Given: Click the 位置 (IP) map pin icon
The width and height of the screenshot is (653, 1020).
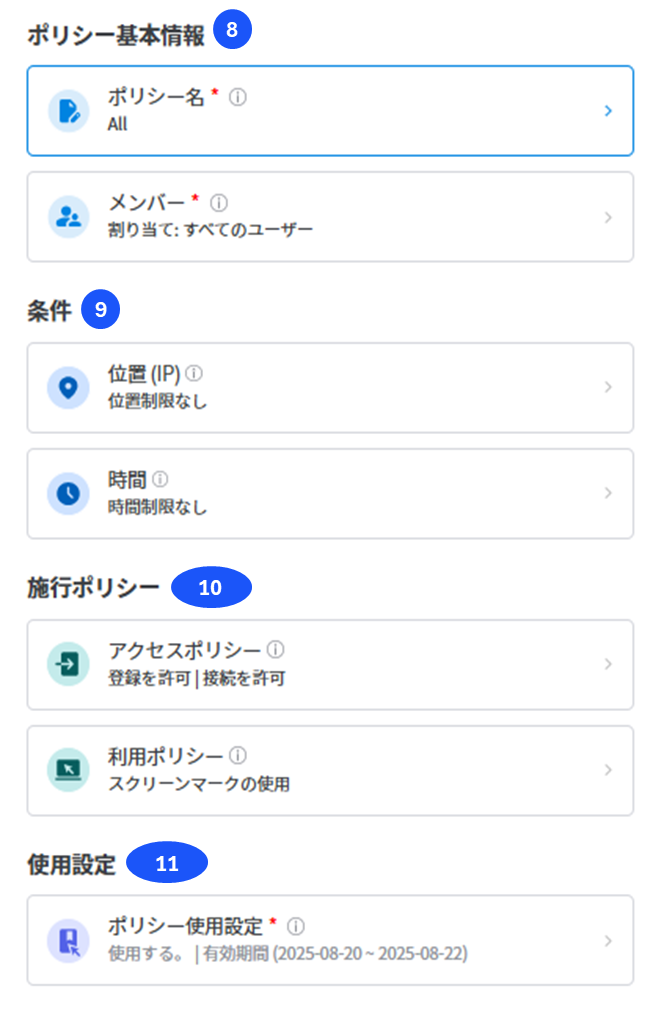Looking at the screenshot, I should 69,388.
